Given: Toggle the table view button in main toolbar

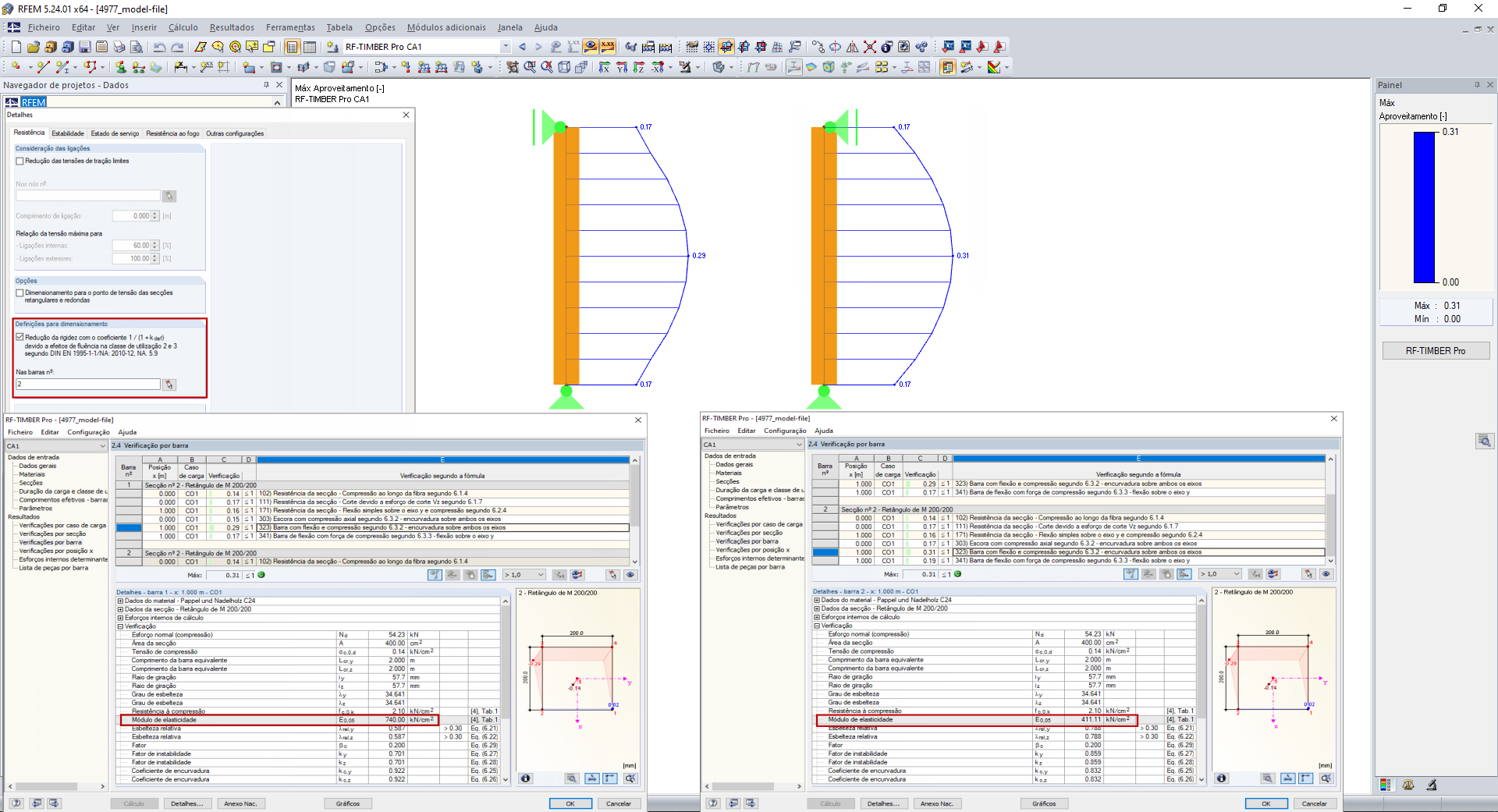Looking at the screenshot, I should pos(310,47).
